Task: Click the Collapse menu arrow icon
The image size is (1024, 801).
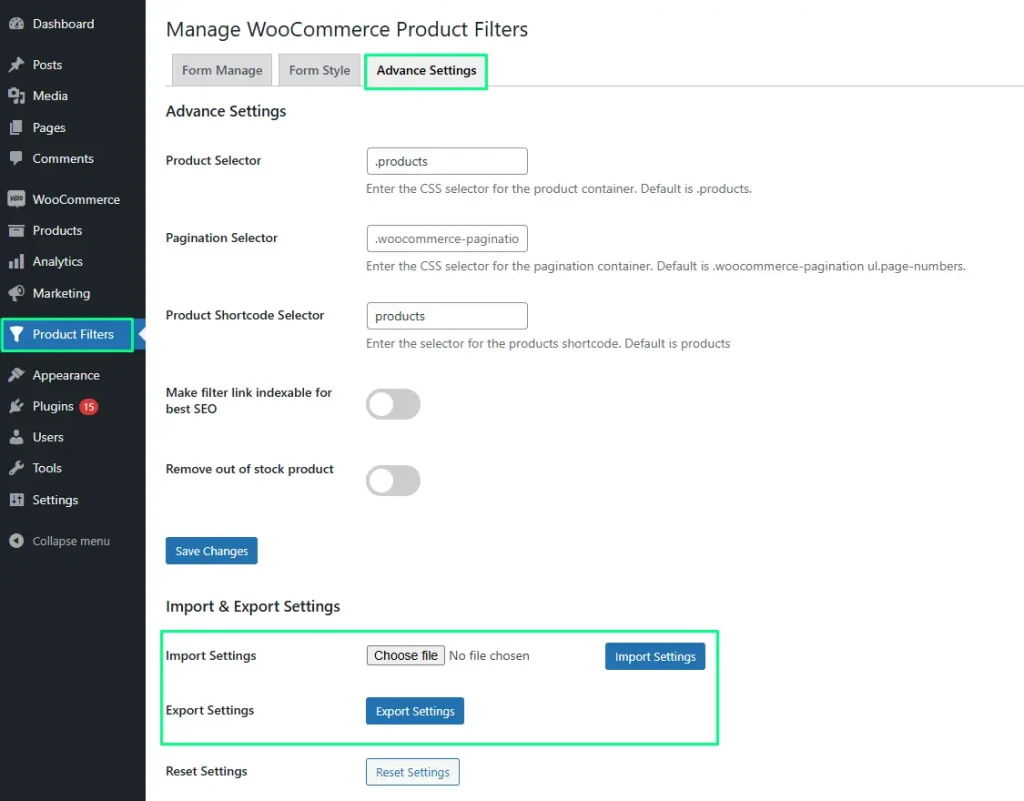Action: (x=16, y=541)
